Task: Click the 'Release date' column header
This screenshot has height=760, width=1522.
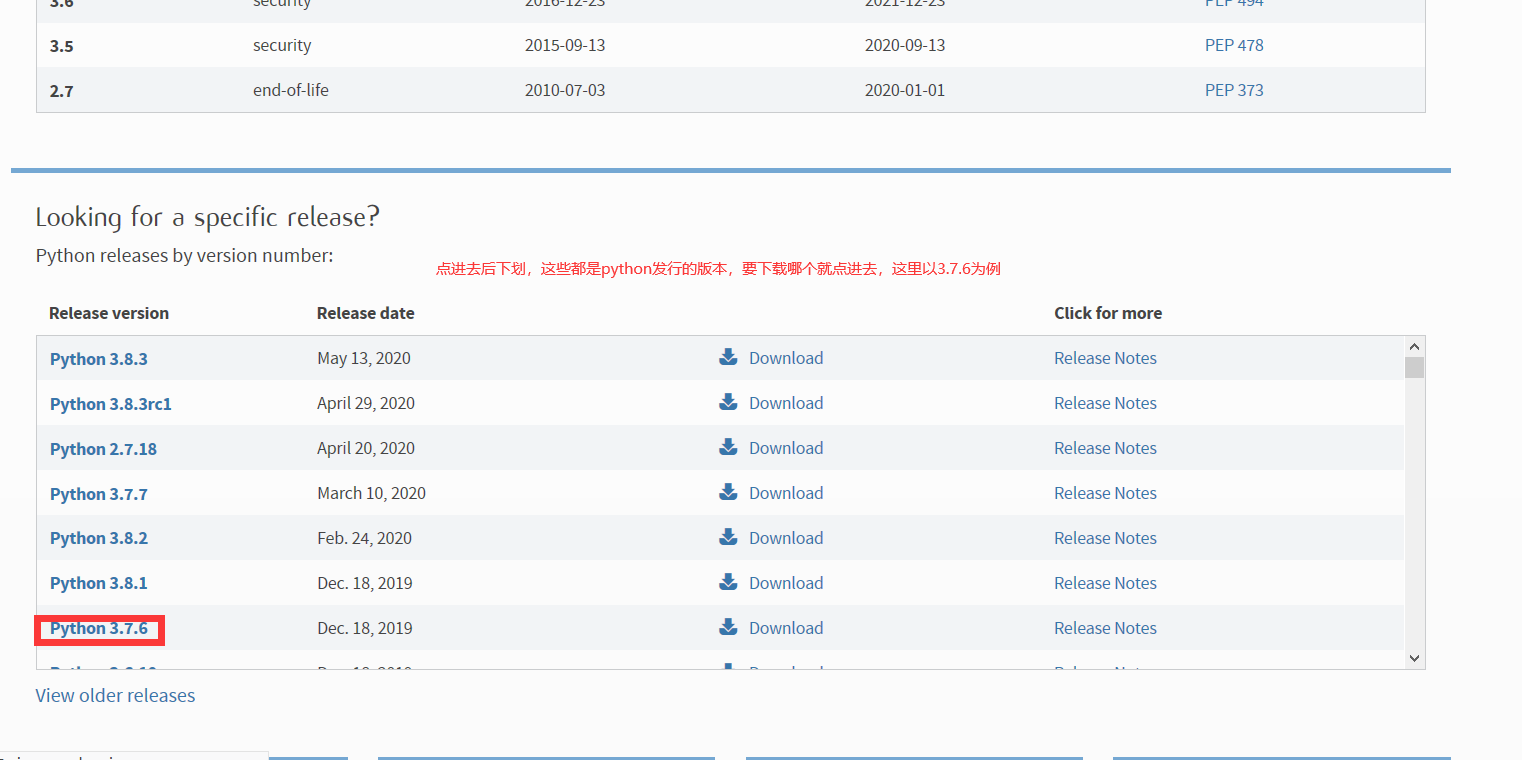Action: point(365,313)
